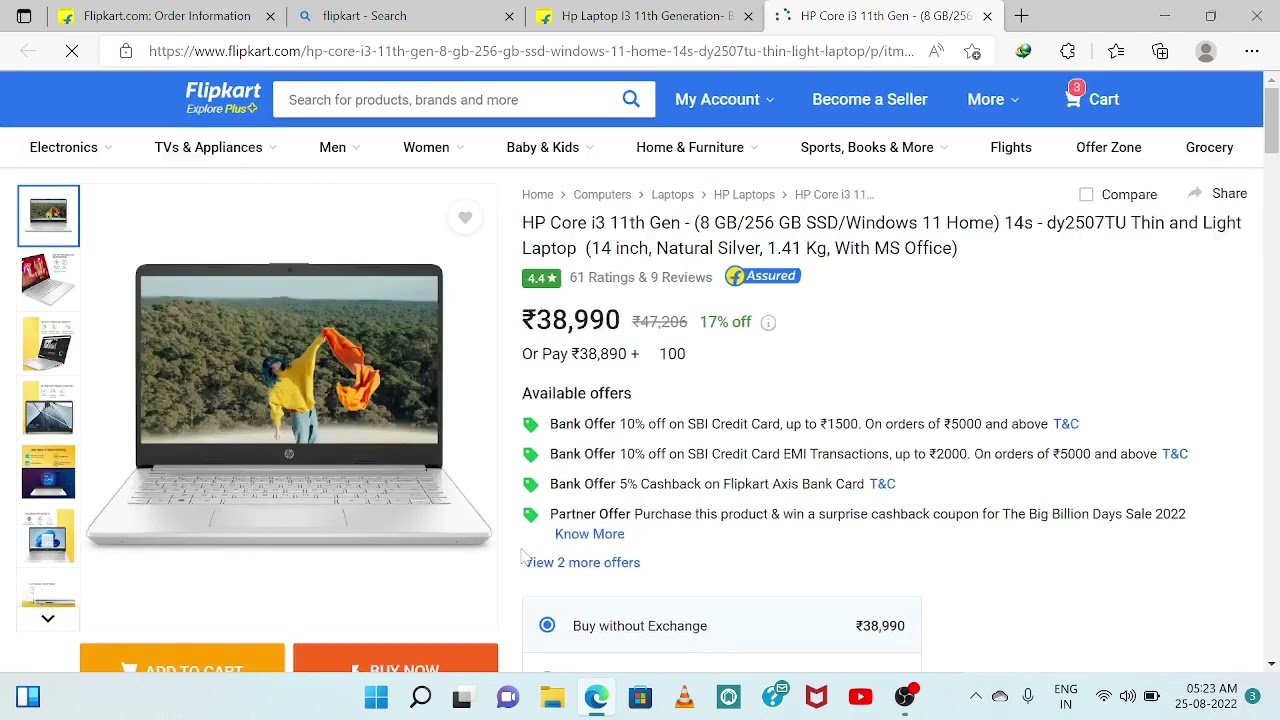This screenshot has height=720, width=1280.
Task: Click Home breadcrumb link
Action: pyautogui.click(x=537, y=194)
